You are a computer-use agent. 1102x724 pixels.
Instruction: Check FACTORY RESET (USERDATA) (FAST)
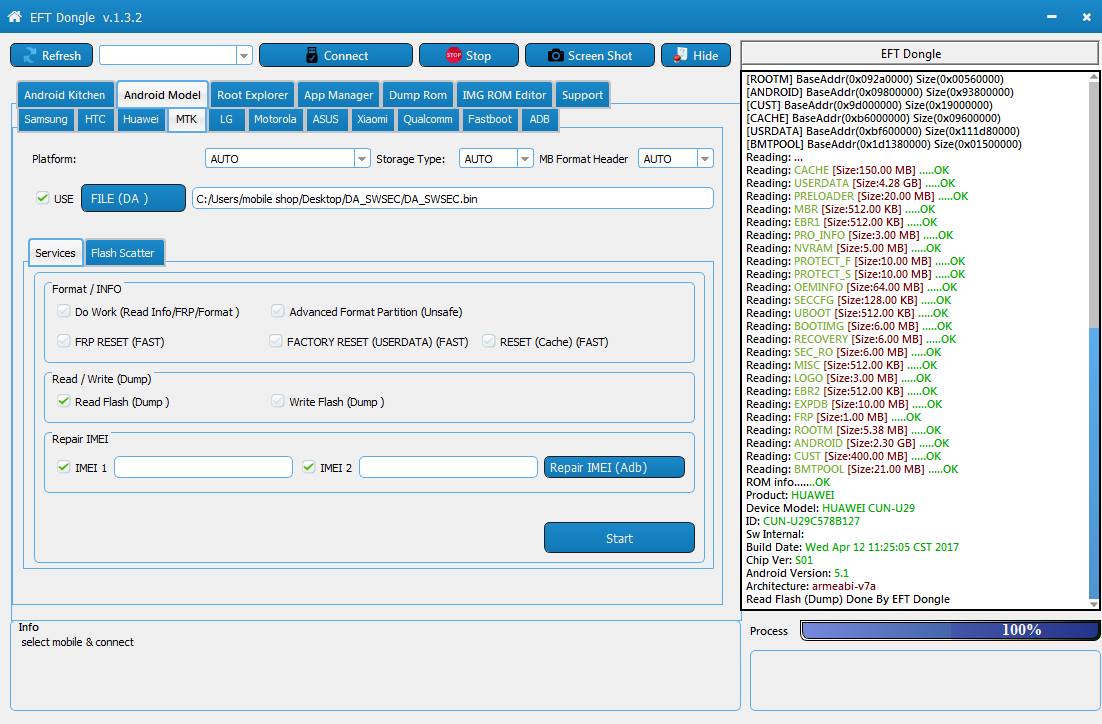pyautogui.click(x=276, y=342)
